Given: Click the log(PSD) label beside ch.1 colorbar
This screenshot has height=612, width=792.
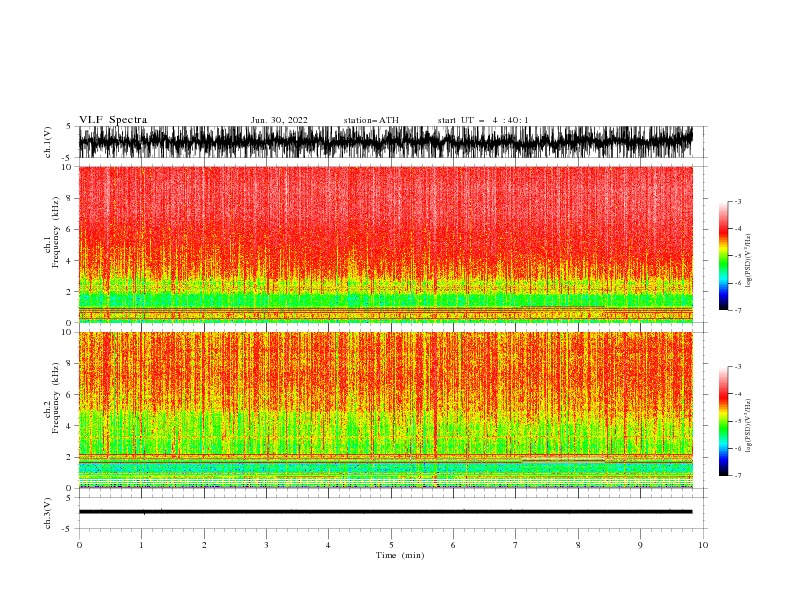Looking at the screenshot, I should 748,261.
